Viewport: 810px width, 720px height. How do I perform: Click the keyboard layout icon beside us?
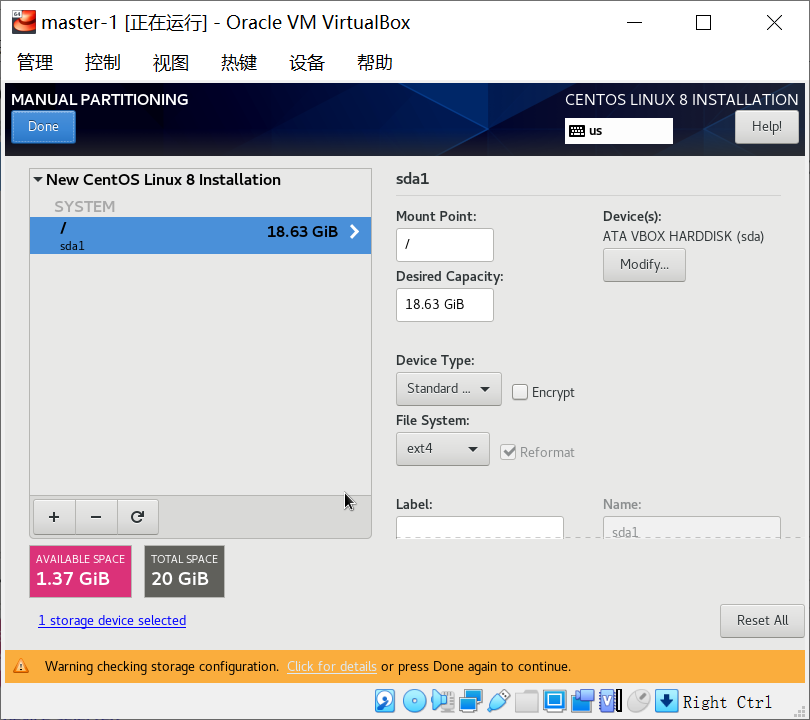[x=577, y=131]
